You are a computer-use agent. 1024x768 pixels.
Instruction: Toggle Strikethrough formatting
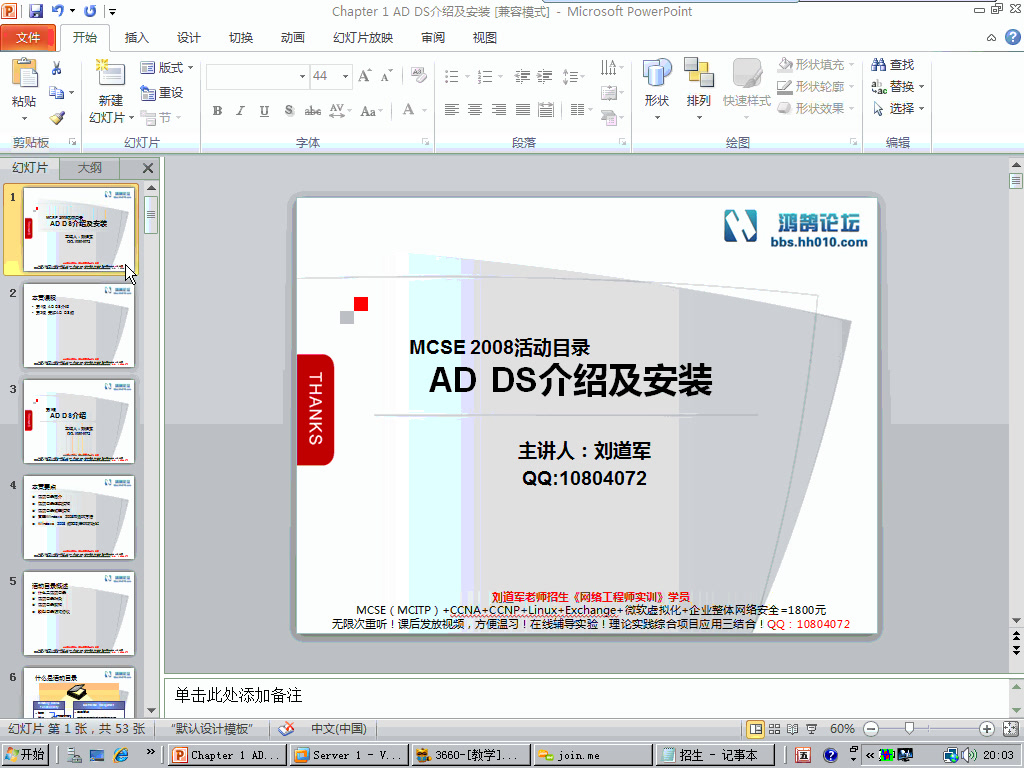click(x=313, y=111)
